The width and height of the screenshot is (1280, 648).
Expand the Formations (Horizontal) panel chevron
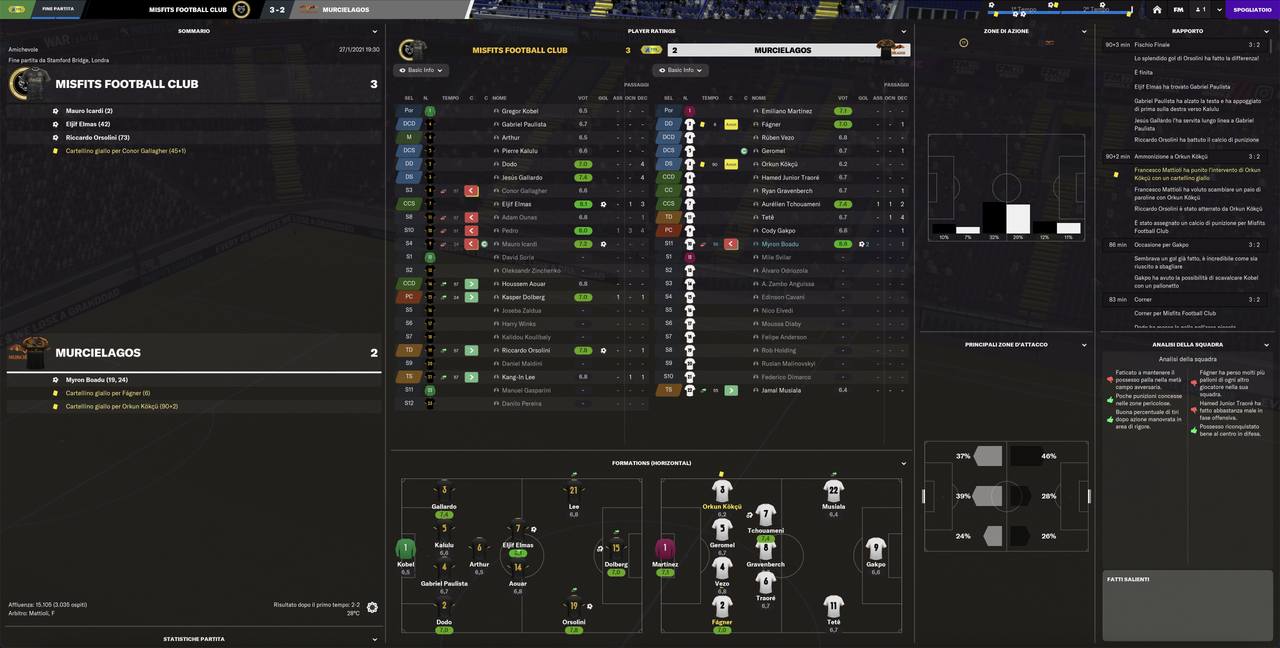[x=903, y=463]
